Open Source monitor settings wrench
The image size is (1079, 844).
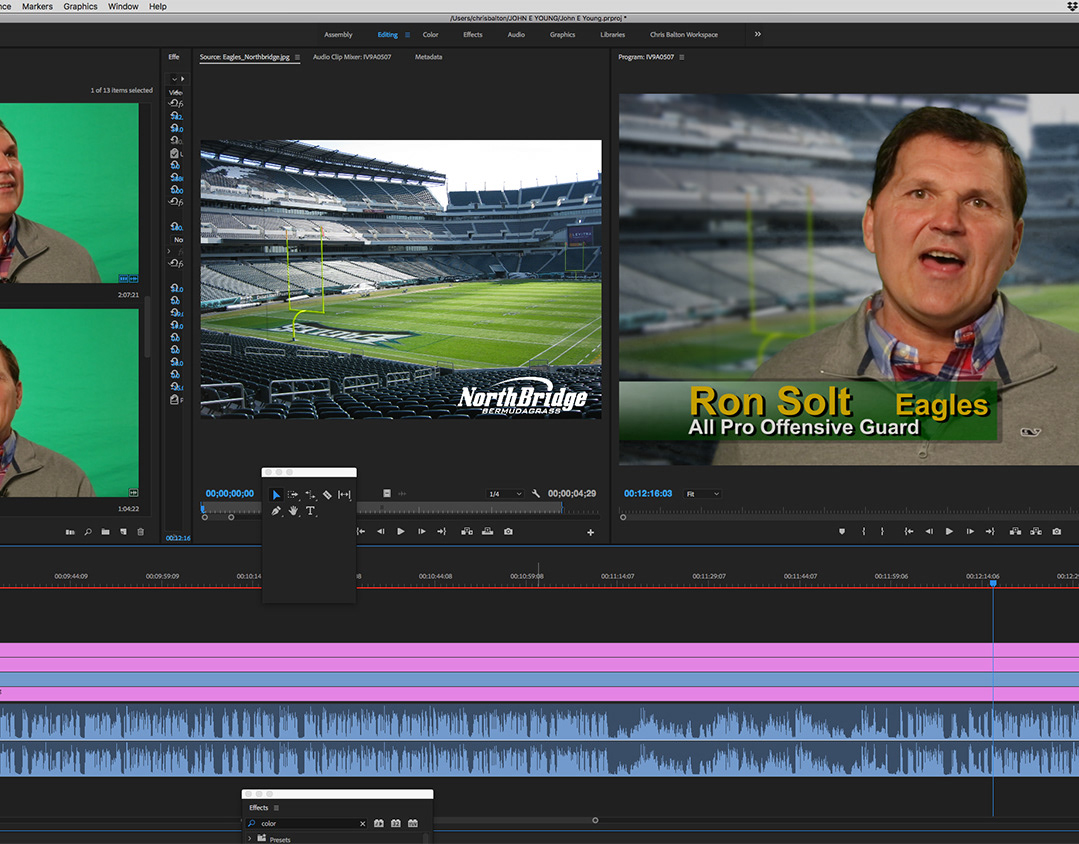535,494
